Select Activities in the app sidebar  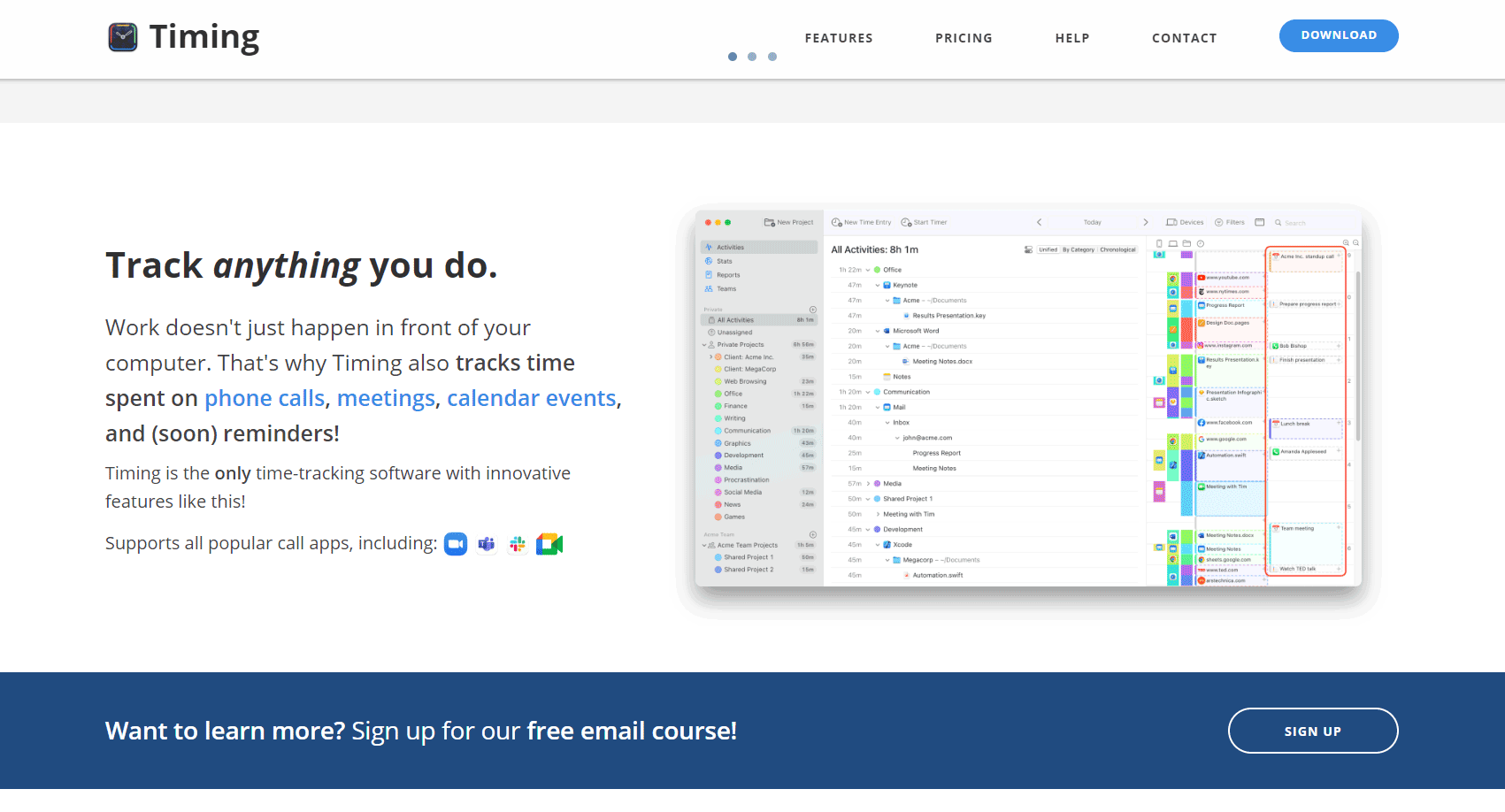(759, 248)
